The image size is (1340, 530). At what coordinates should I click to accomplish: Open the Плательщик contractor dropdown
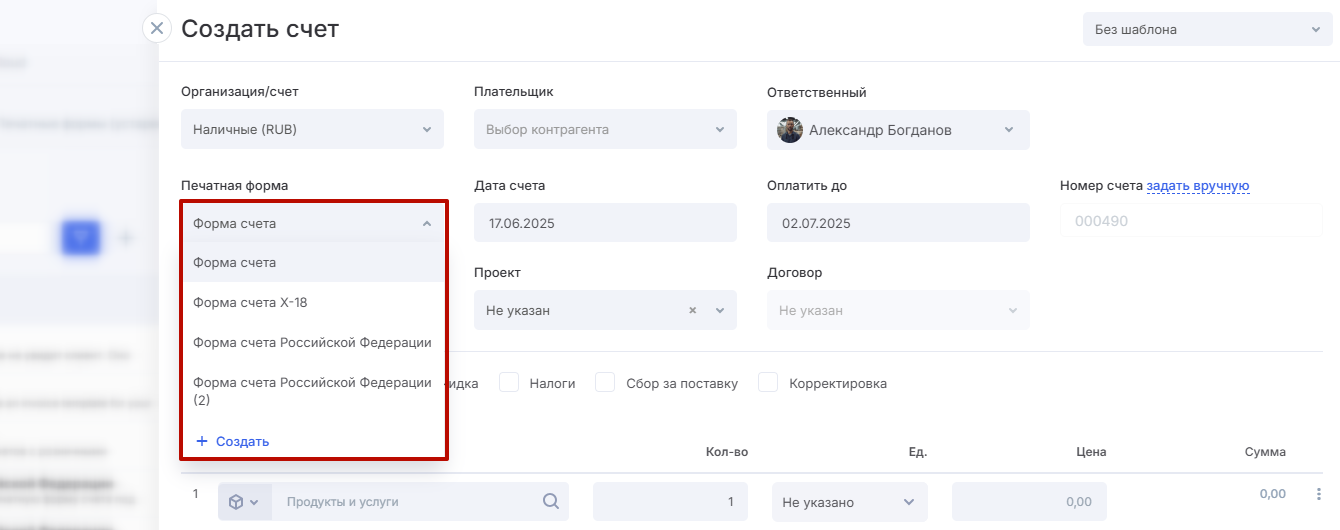[x=605, y=130]
